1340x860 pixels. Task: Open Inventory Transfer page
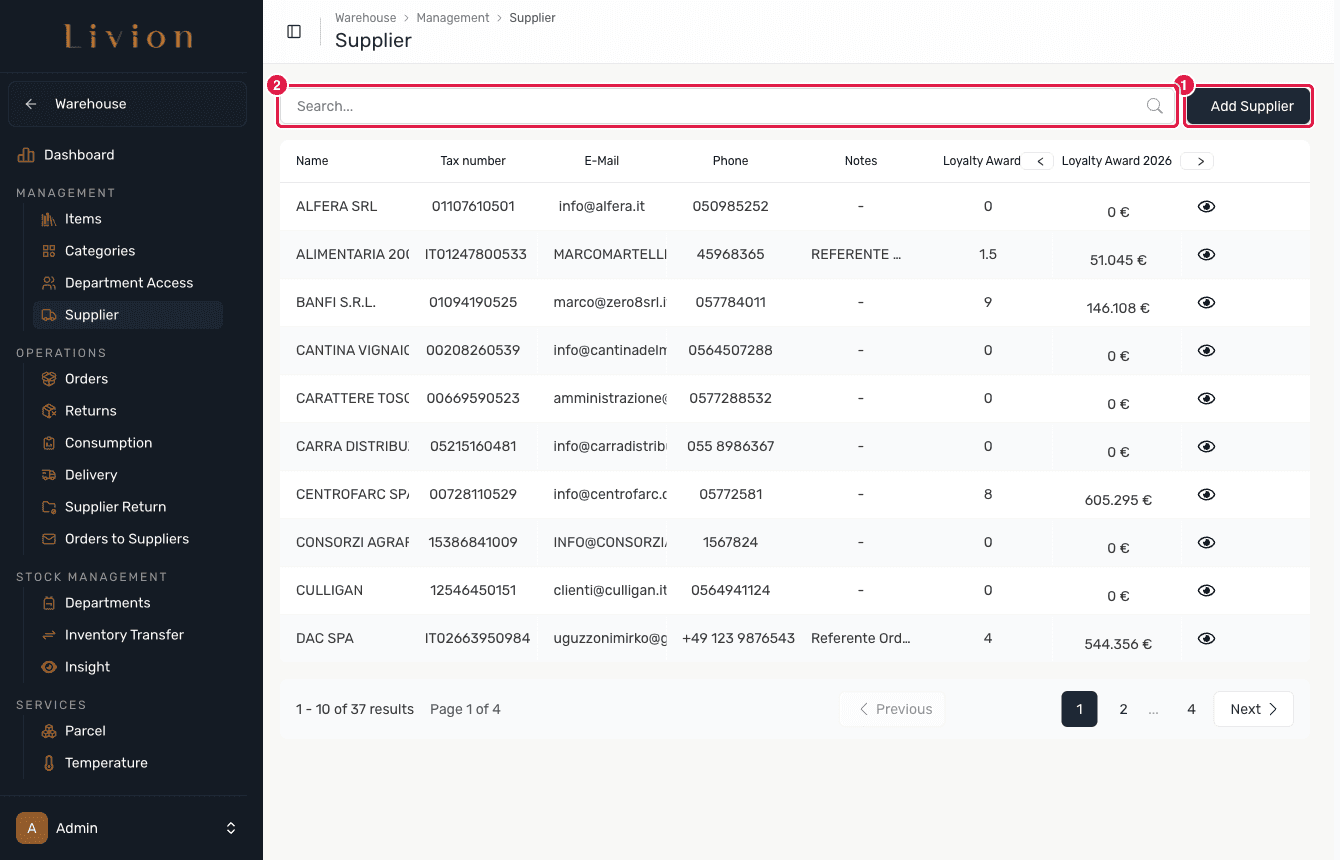pos(124,635)
